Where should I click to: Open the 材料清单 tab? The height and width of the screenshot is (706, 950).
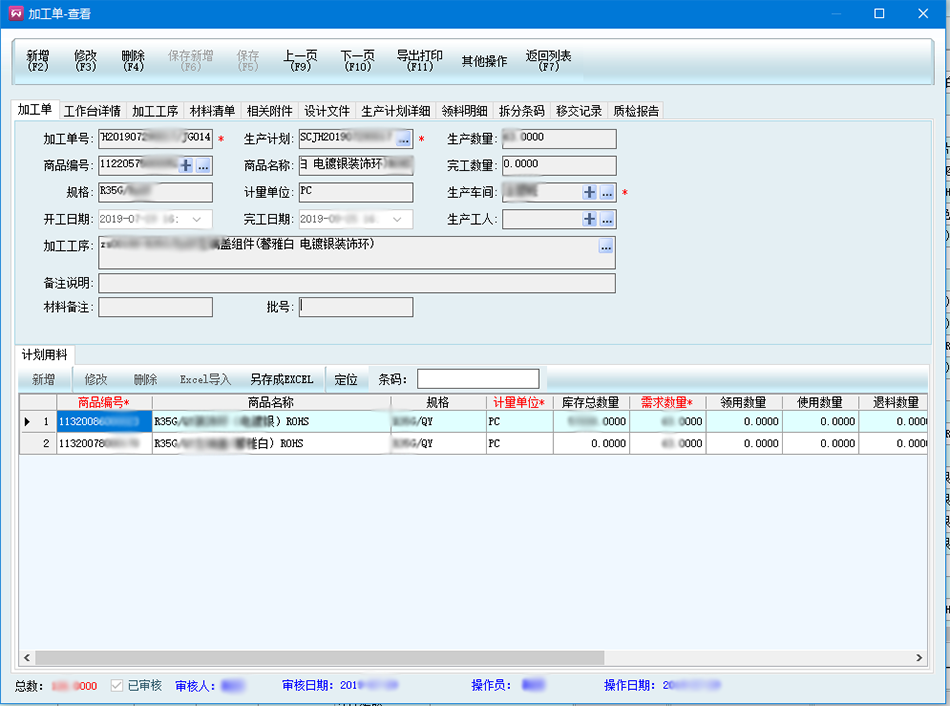(x=212, y=111)
